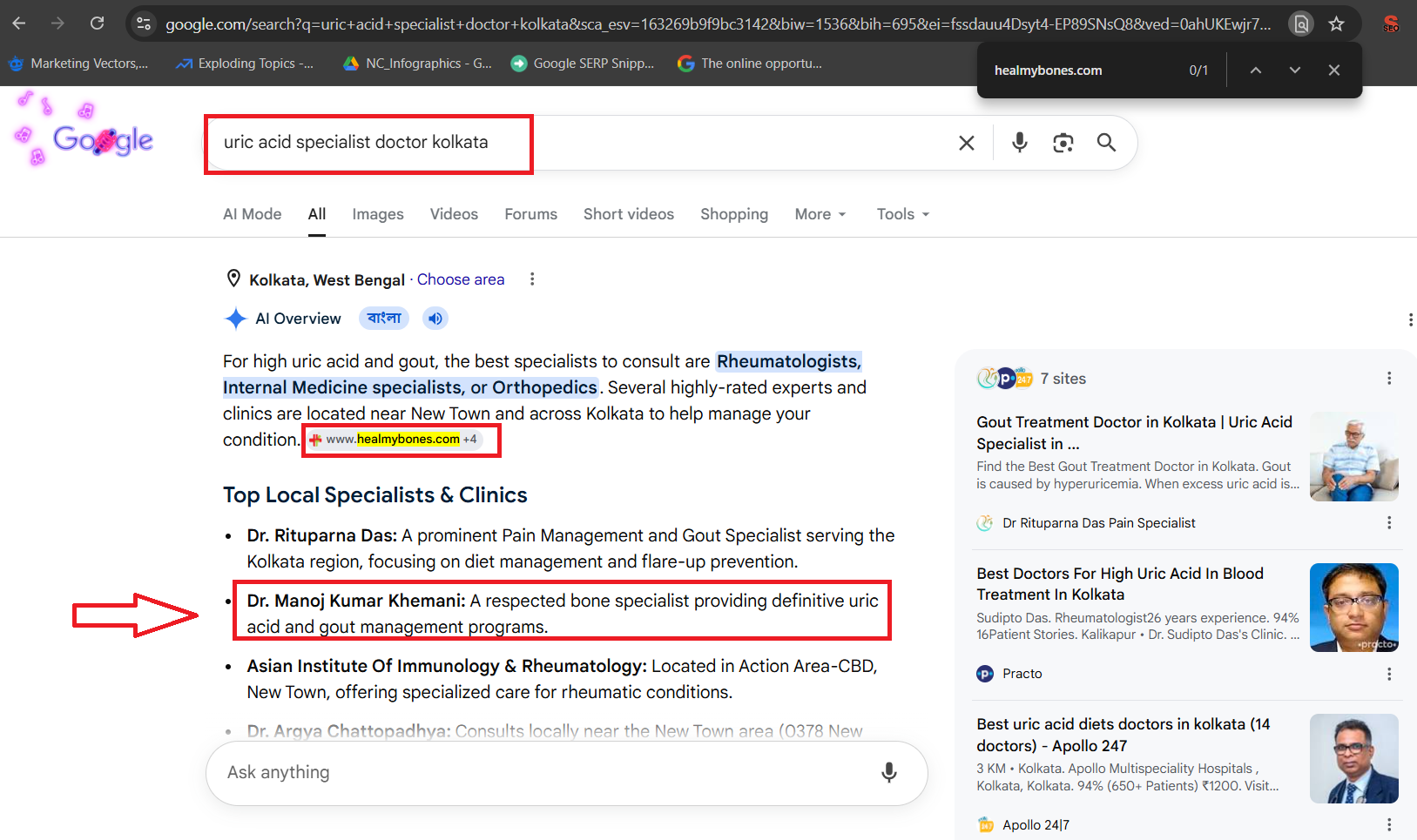
Task: View site information for google.com
Action: pyautogui.click(x=144, y=24)
